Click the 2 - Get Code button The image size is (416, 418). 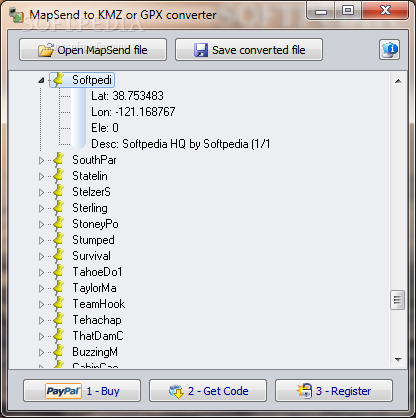pyautogui.click(x=208, y=391)
